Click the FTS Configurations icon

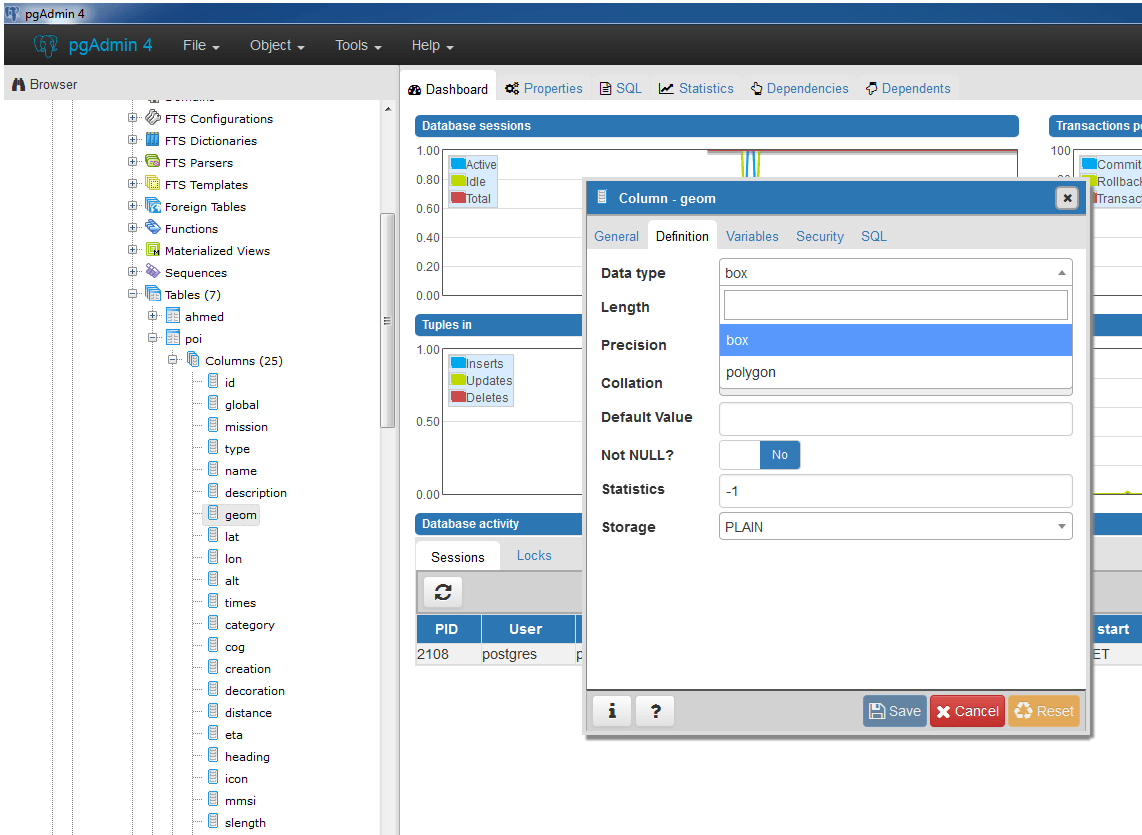pos(153,117)
